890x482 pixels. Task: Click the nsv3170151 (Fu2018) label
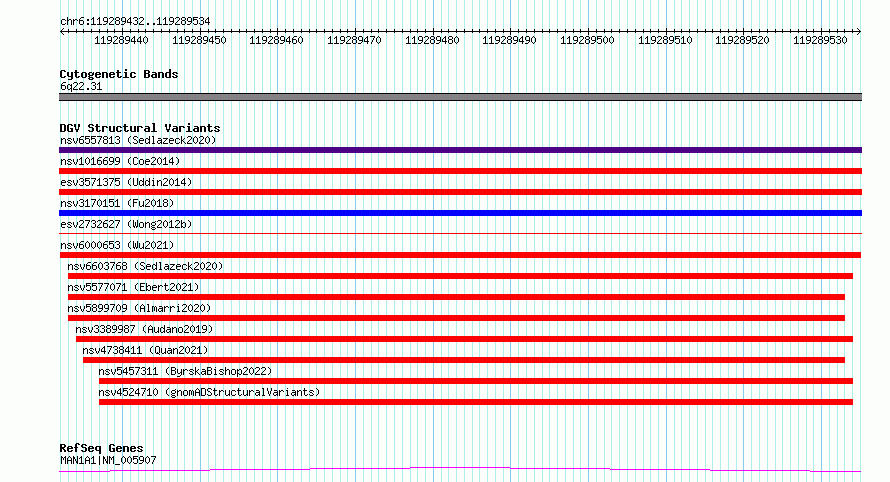(117, 203)
